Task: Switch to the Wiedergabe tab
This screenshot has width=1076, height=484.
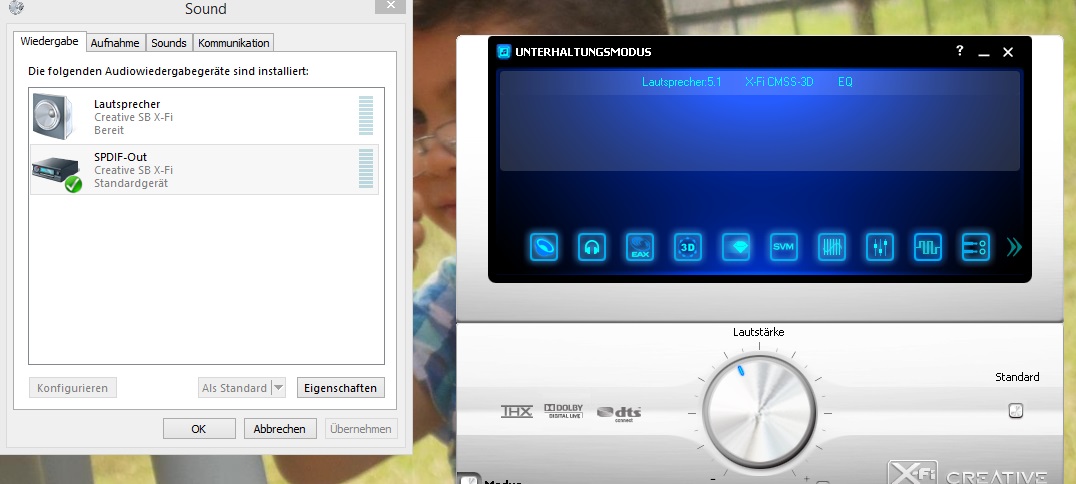Action: coord(49,41)
